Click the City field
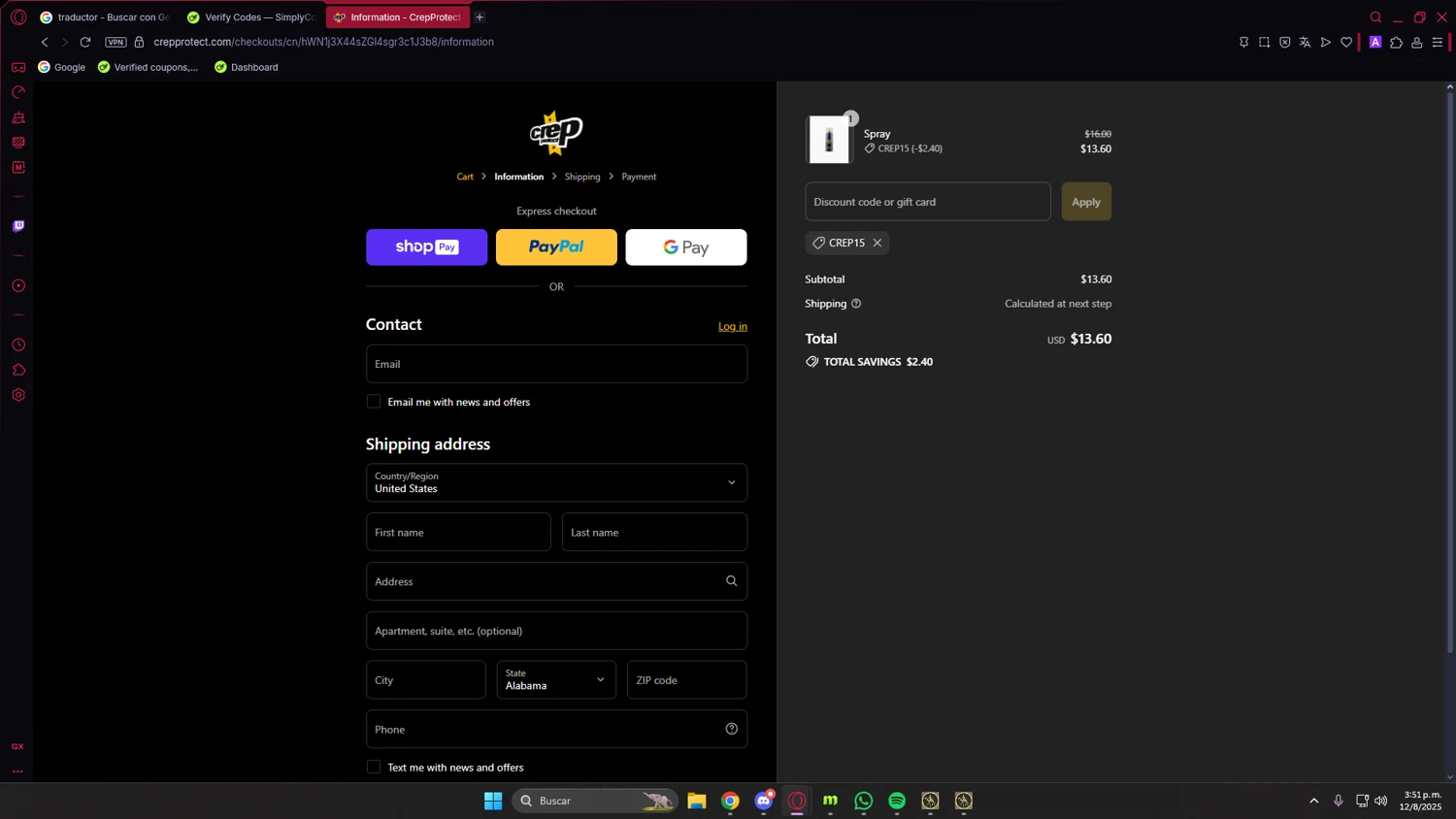 tap(425, 680)
